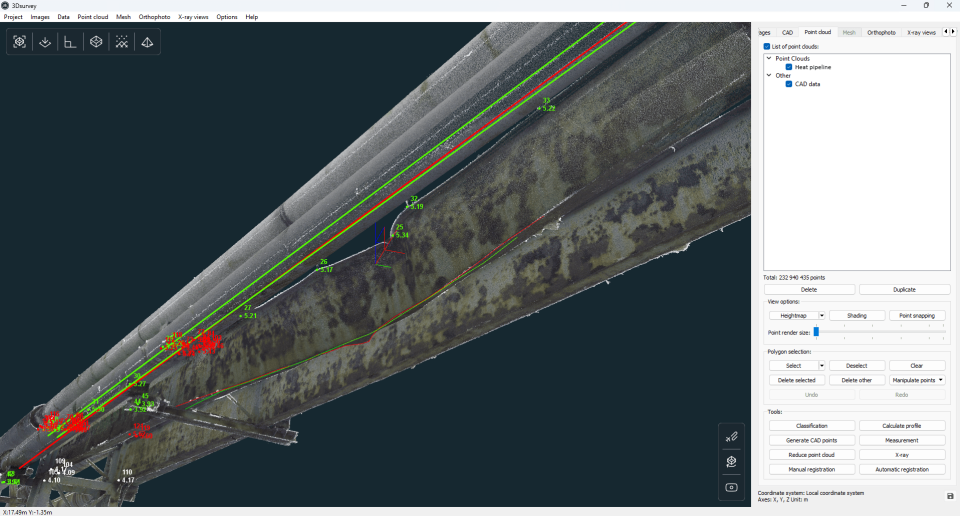Click the pyramid mesh view icon
Image resolution: width=960 pixels, height=516 pixels.
coord(147,42)
